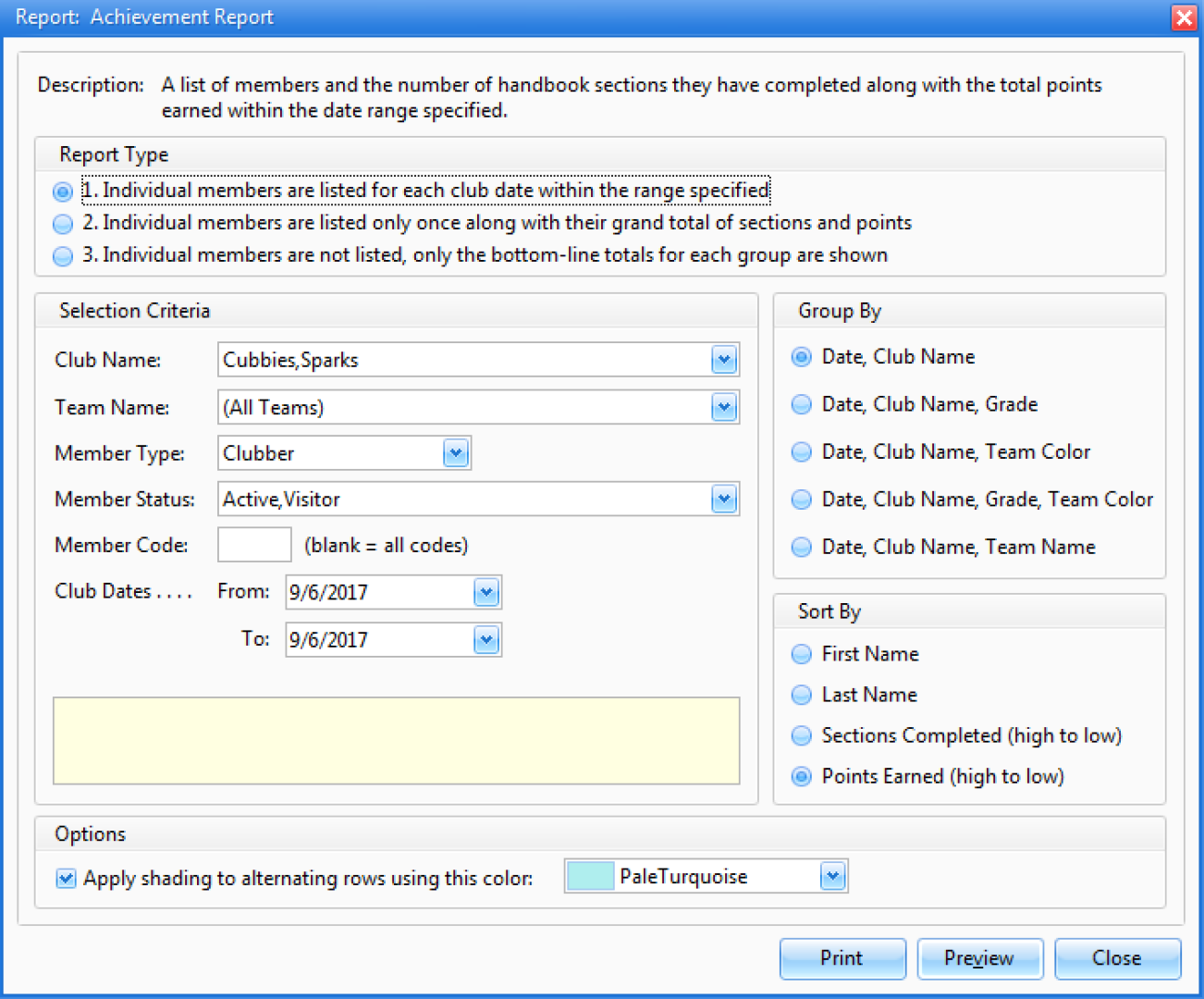Uncheck apply shading to alternating rows

[66, 878]
